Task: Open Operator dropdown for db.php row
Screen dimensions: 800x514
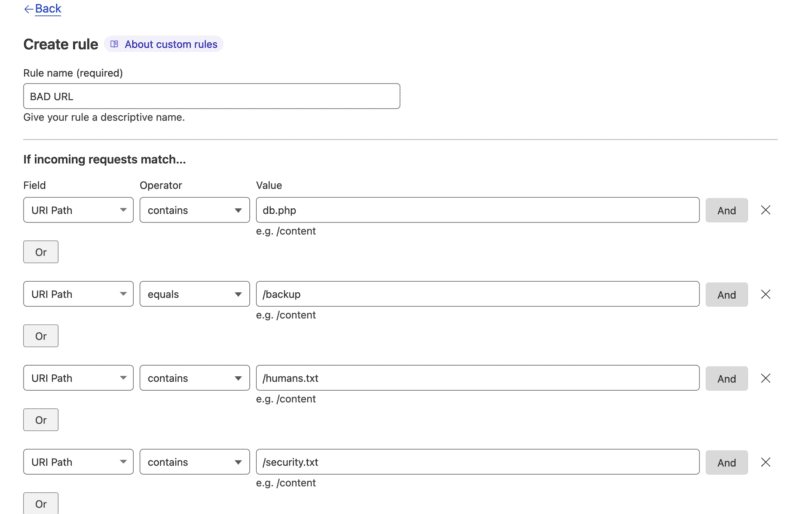Action: 194,210
